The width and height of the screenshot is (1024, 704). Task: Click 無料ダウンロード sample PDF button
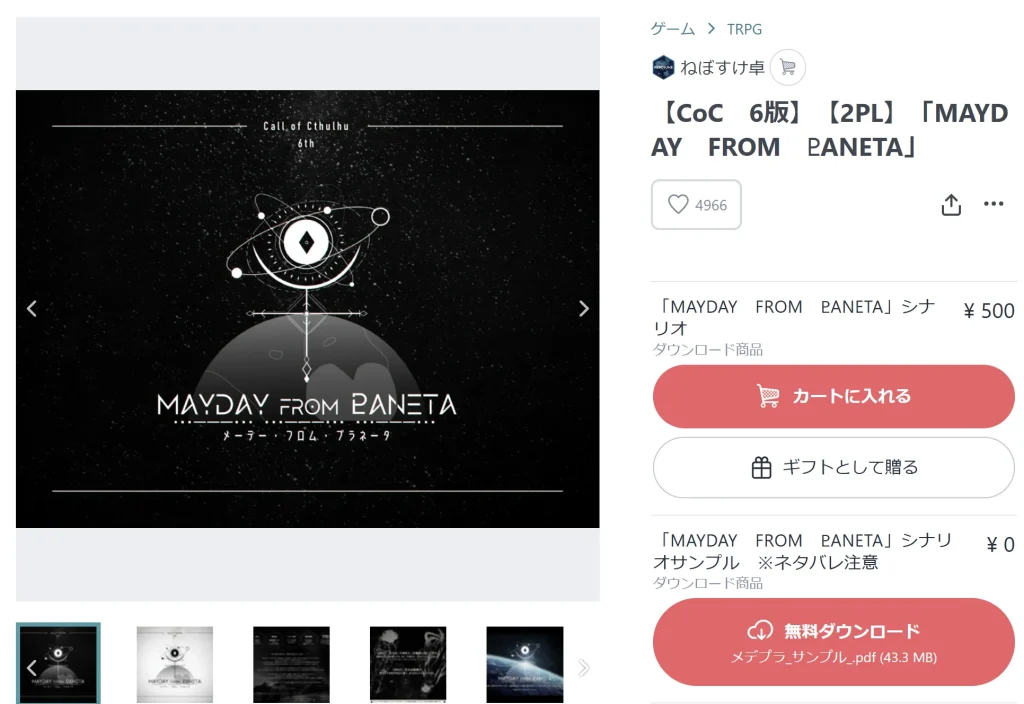coord(833,642)
